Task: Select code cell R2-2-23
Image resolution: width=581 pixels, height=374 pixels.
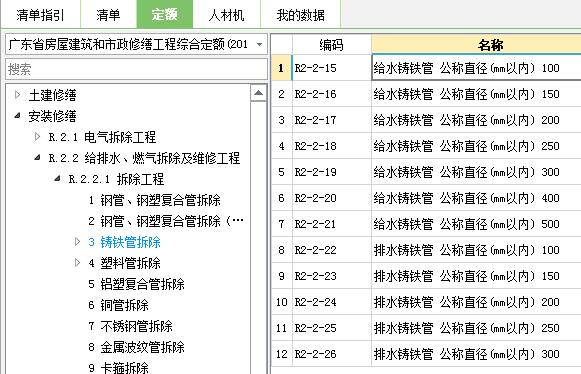Action: (x=332, y=276)
